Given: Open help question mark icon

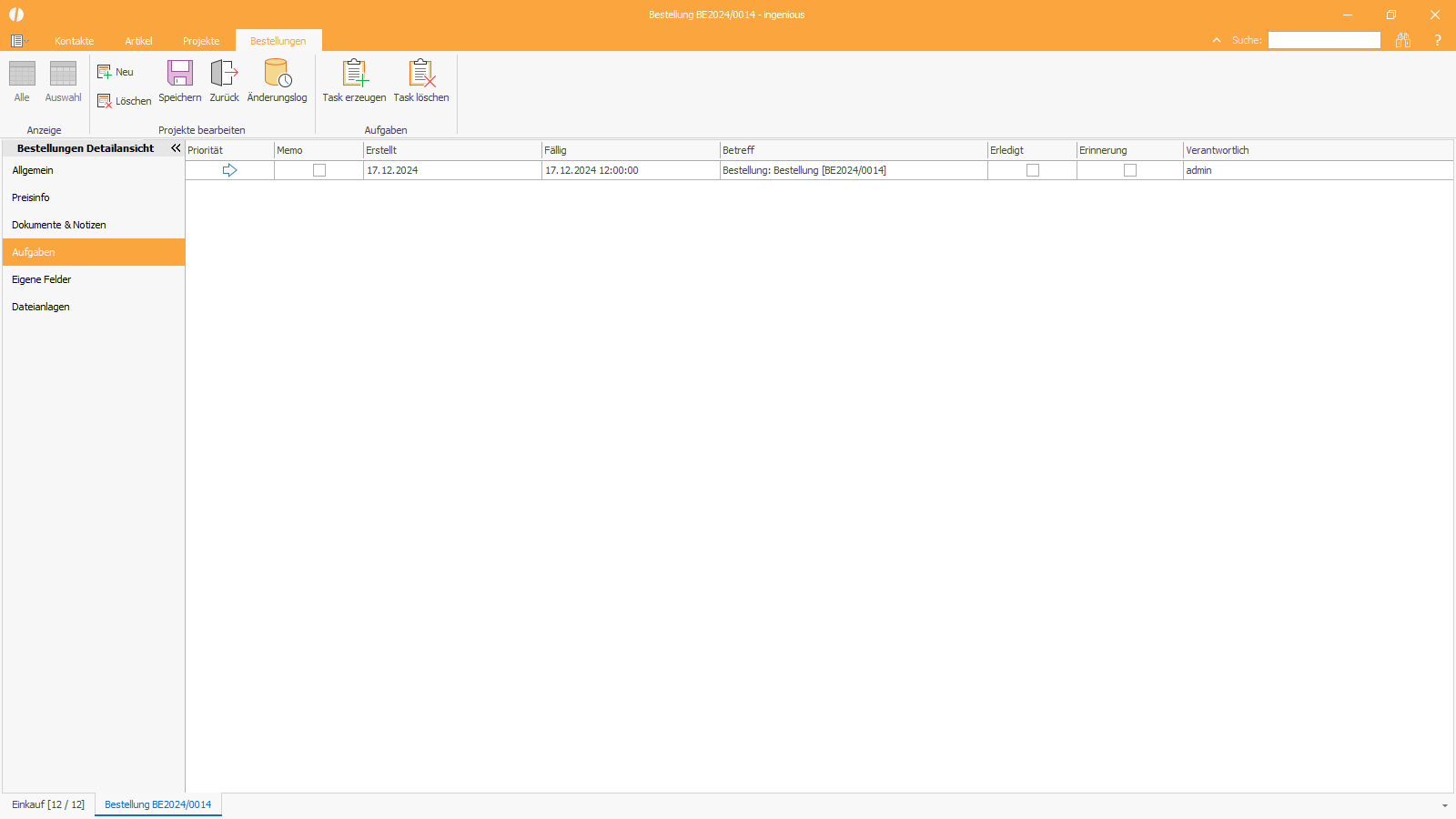Looking at the screenshot, I should [1438, 40].
